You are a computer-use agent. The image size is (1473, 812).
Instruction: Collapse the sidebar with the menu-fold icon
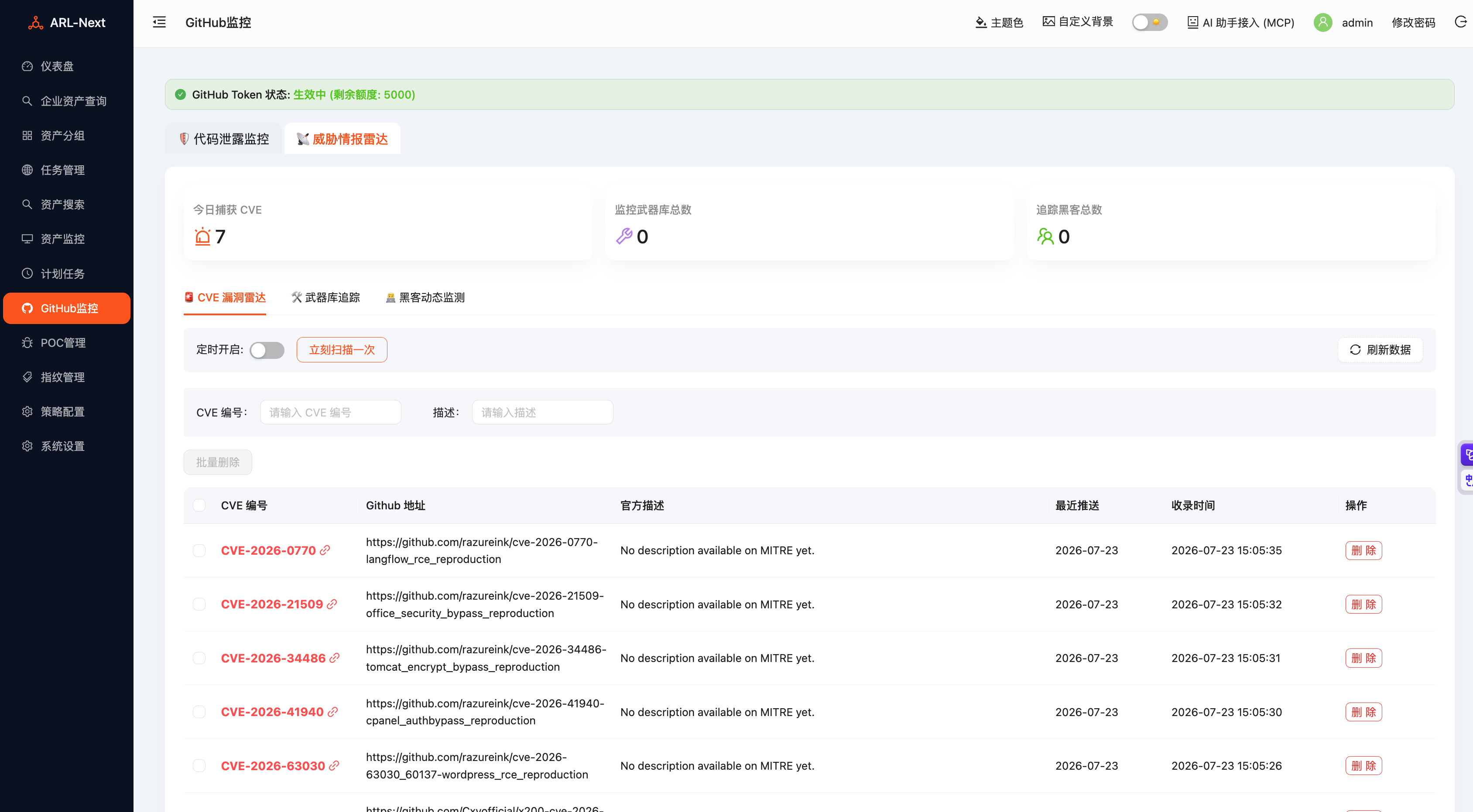tap(159, 22)
